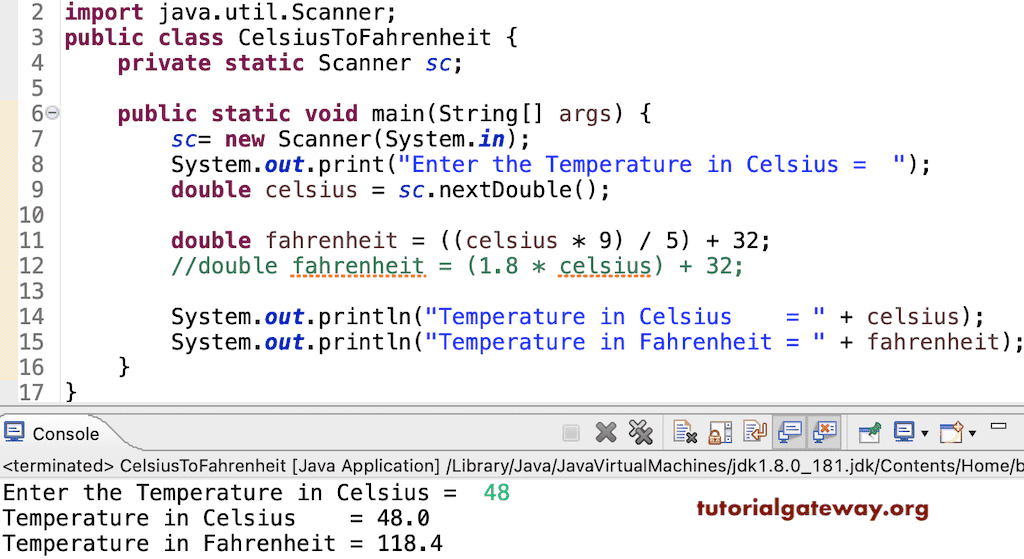Click the disabled Terminate stop button
Image resolution: width=1024 pixels, height=559 pixels.
(571, 433)
